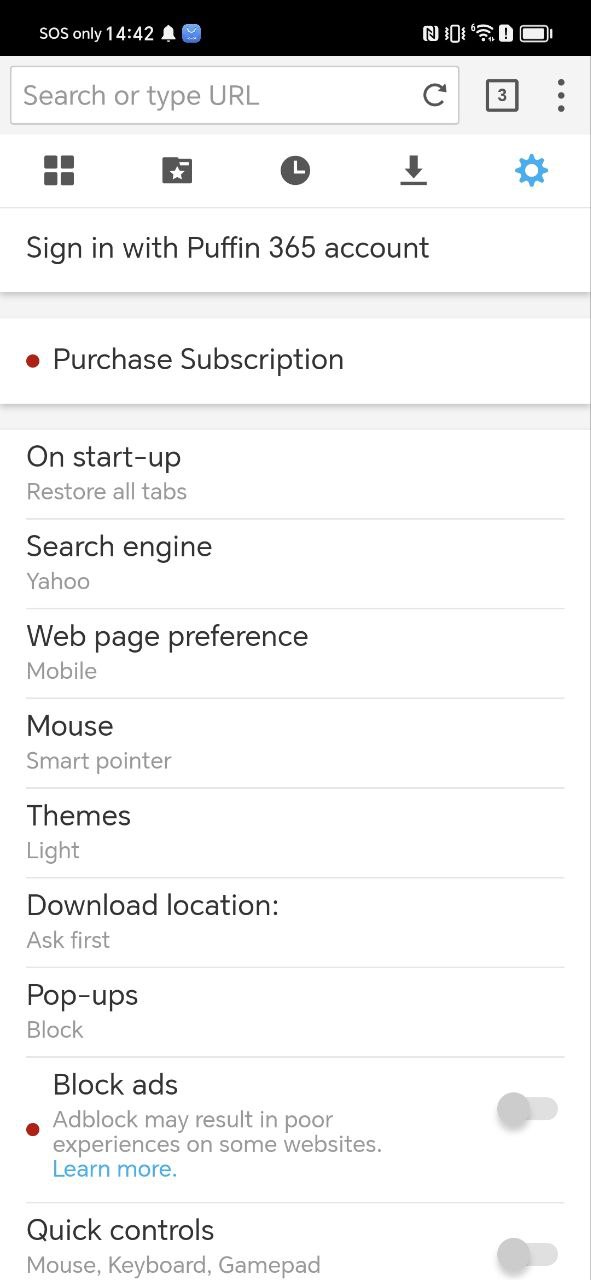Open the Themes setting
This screenshot has height=1280, width=591.
click(x=295, y=833)
